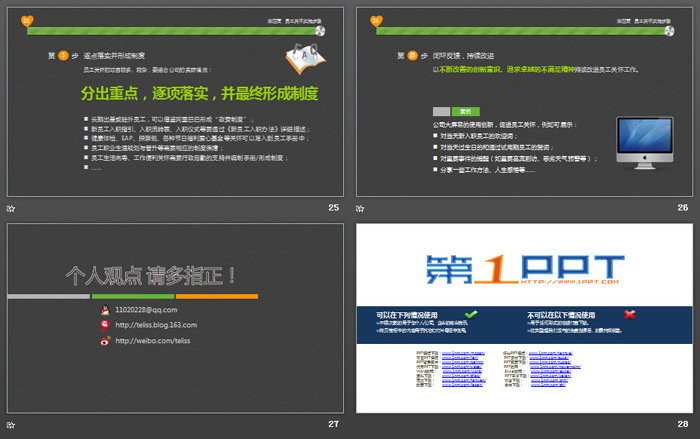Click the open book FAQ icon on slide 25
The height and width of the screenshot is (439, 700).
pyautogui.click(x=306, y=58)
